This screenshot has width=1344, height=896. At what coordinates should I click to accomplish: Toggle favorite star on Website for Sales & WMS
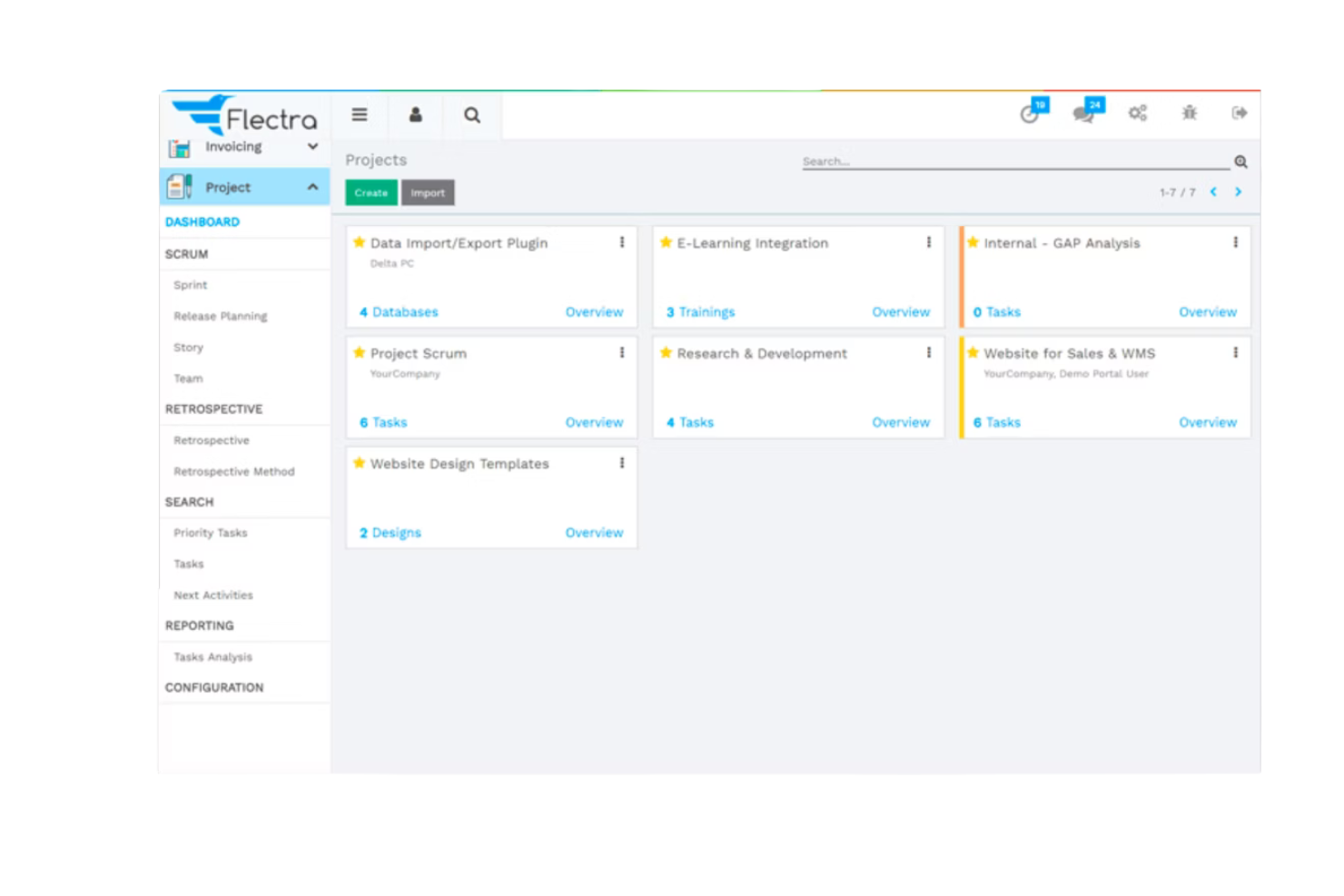[973, 352]
